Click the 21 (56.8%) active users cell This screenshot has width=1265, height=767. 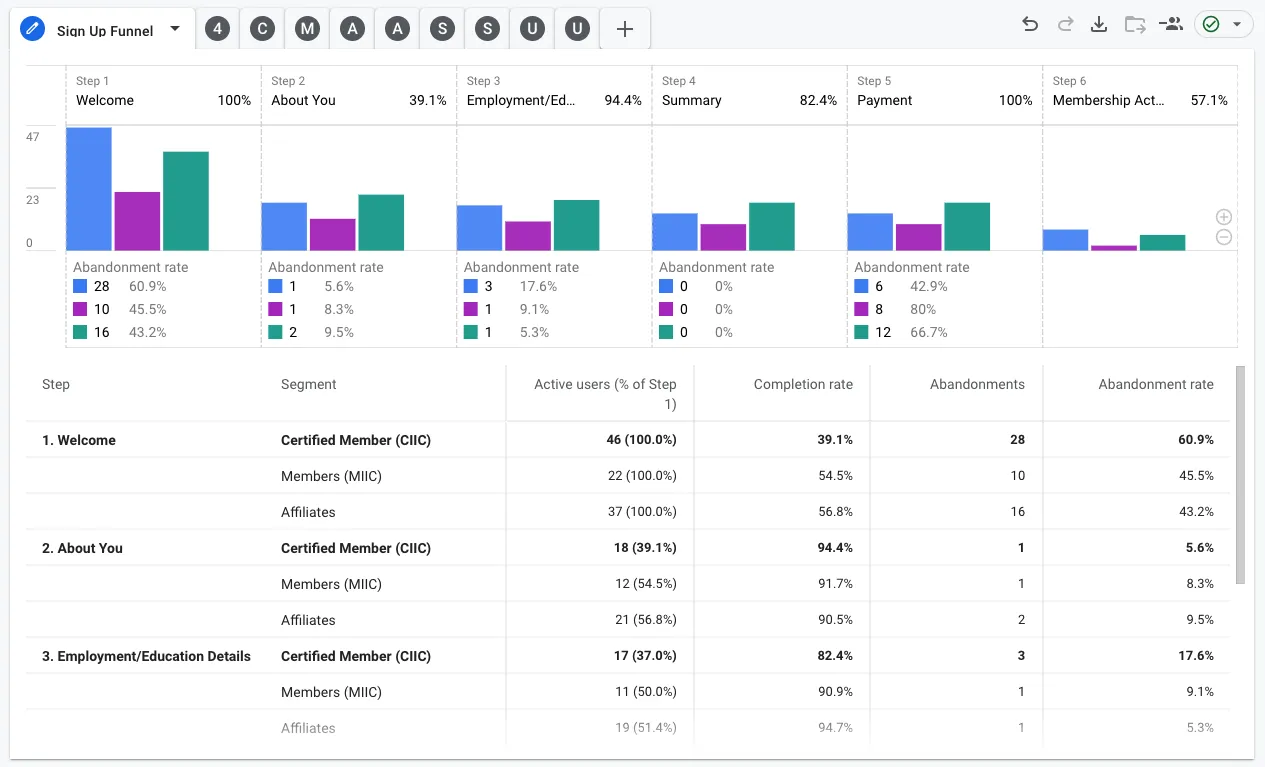click(646, 620)
